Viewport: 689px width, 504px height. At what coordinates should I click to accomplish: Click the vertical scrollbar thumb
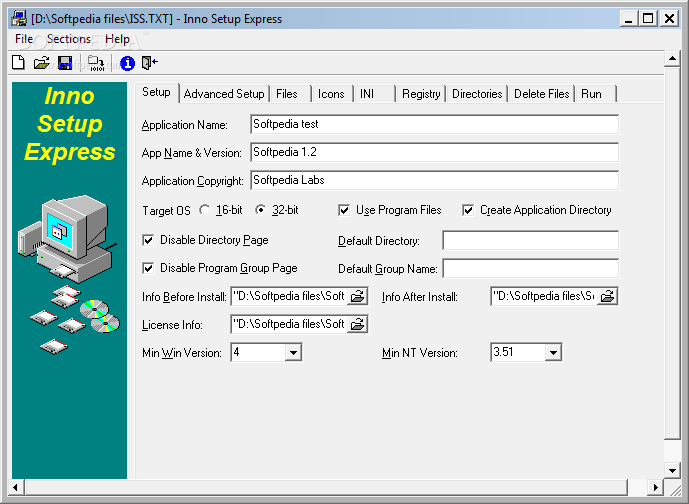pos(672,253)
